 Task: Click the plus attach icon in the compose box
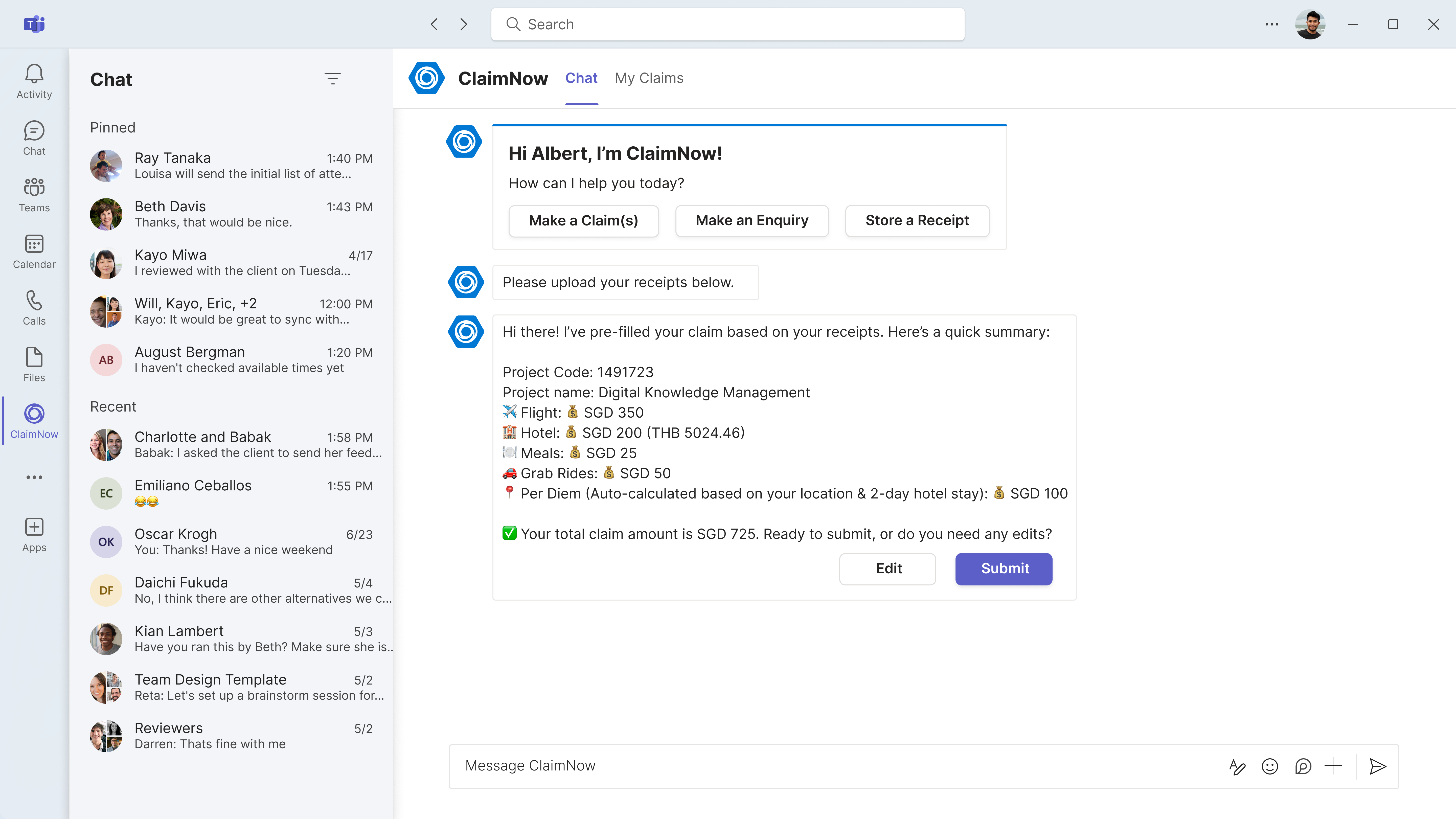[x=1333, y=766]
